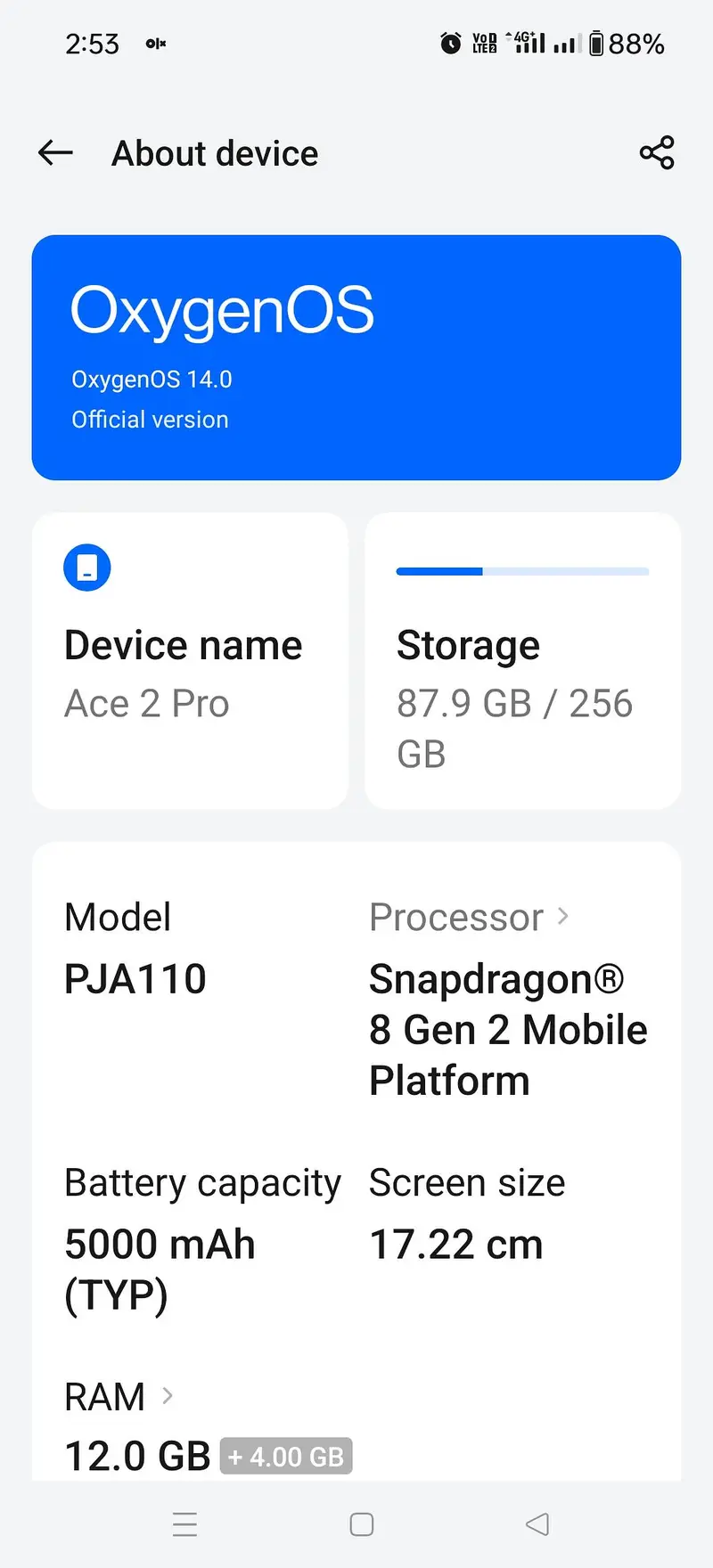The width and height of the screenshot is (713, 1568).
Task: Tap the back arrow icon
Action: point(55,153)
